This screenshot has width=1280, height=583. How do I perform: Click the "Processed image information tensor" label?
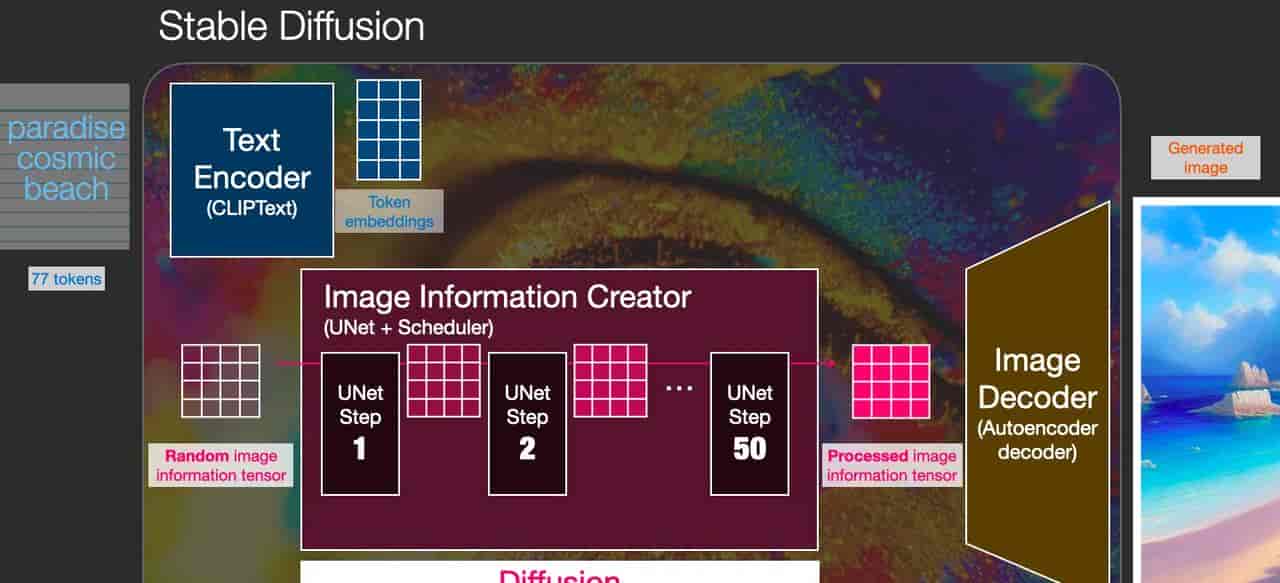coord(892,465)
